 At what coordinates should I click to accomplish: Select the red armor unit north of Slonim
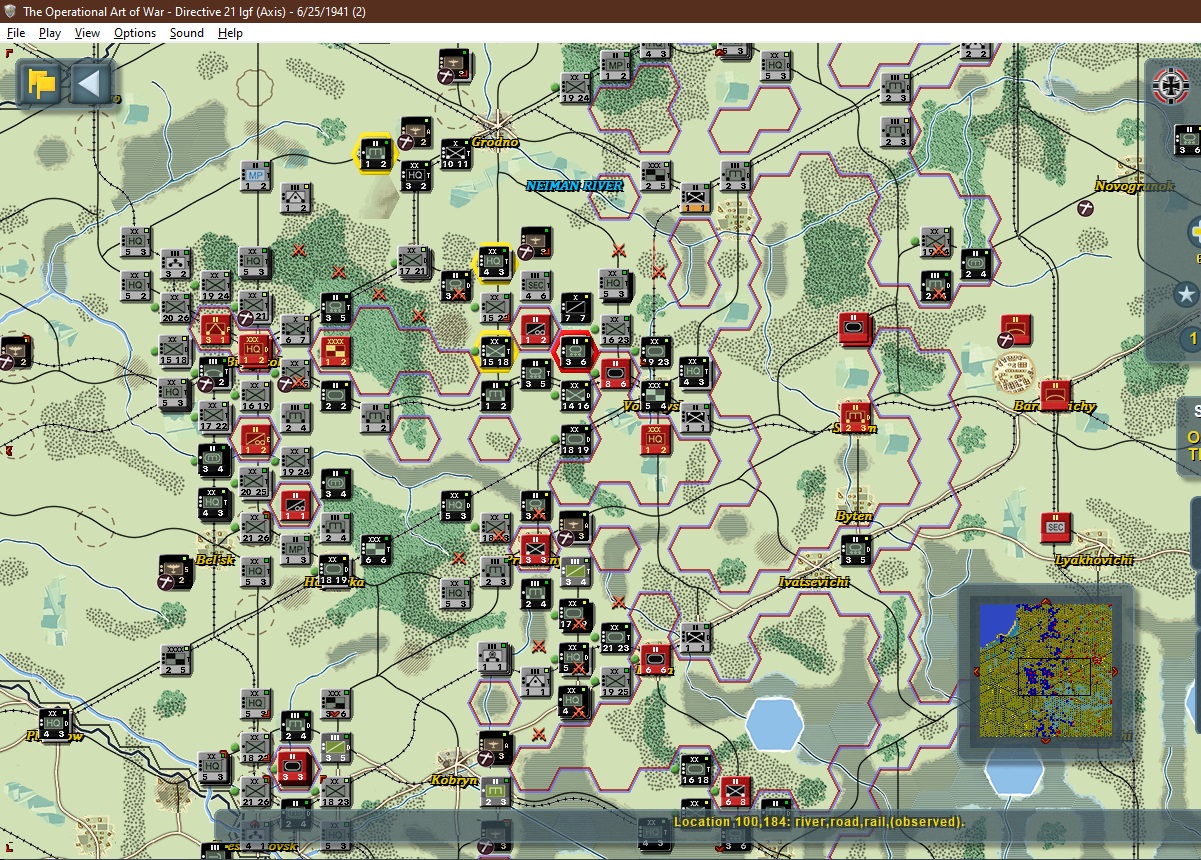[855, 329]
